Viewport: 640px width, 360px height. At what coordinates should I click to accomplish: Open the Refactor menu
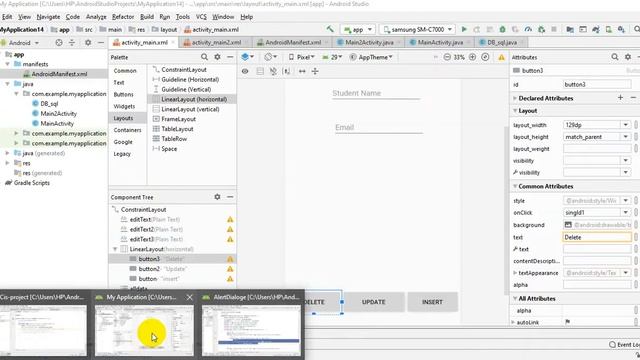[123, 17]
